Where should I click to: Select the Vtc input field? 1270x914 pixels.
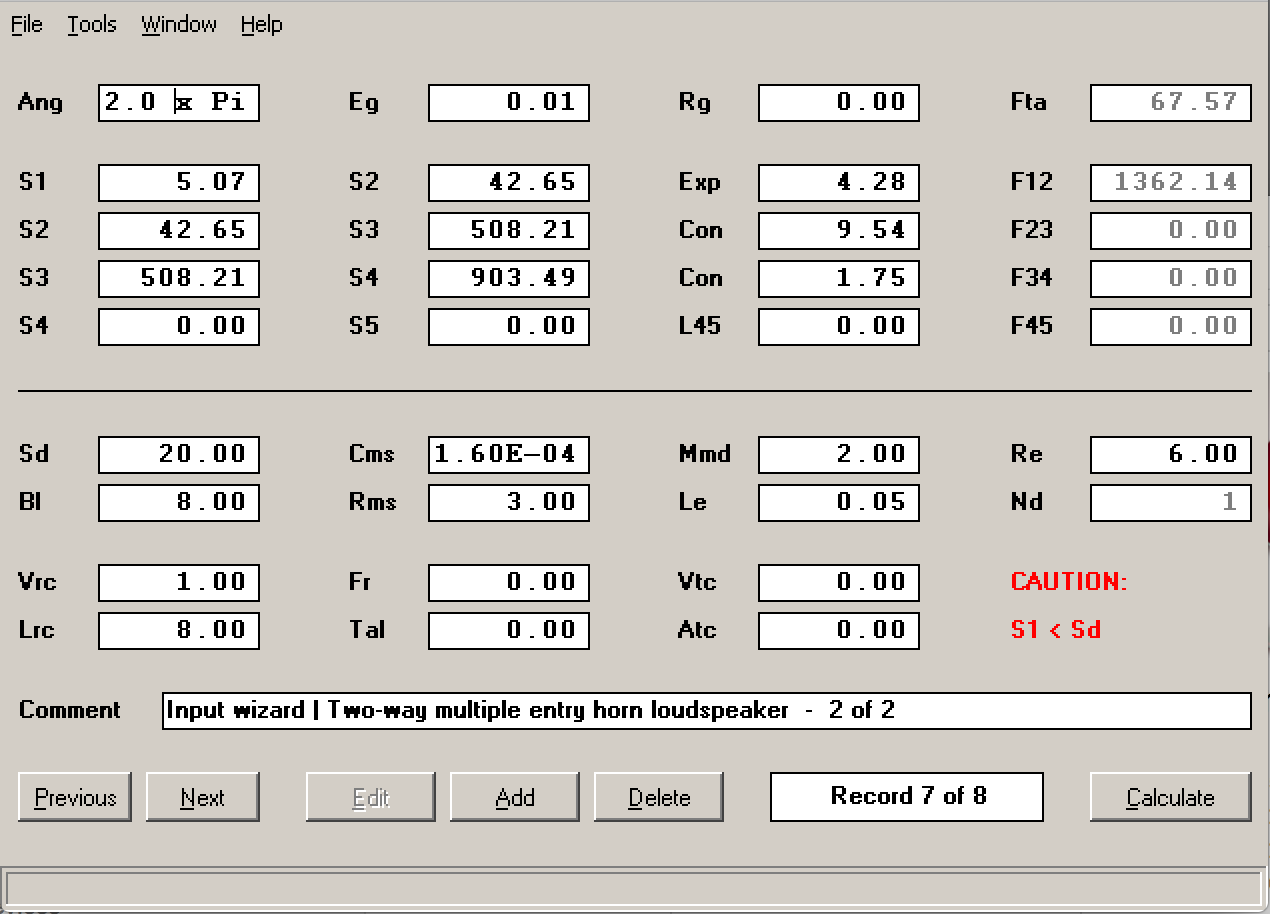839,582
